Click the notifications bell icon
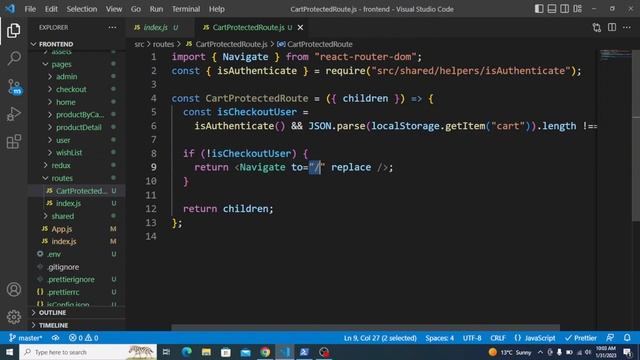 point(627,338)
